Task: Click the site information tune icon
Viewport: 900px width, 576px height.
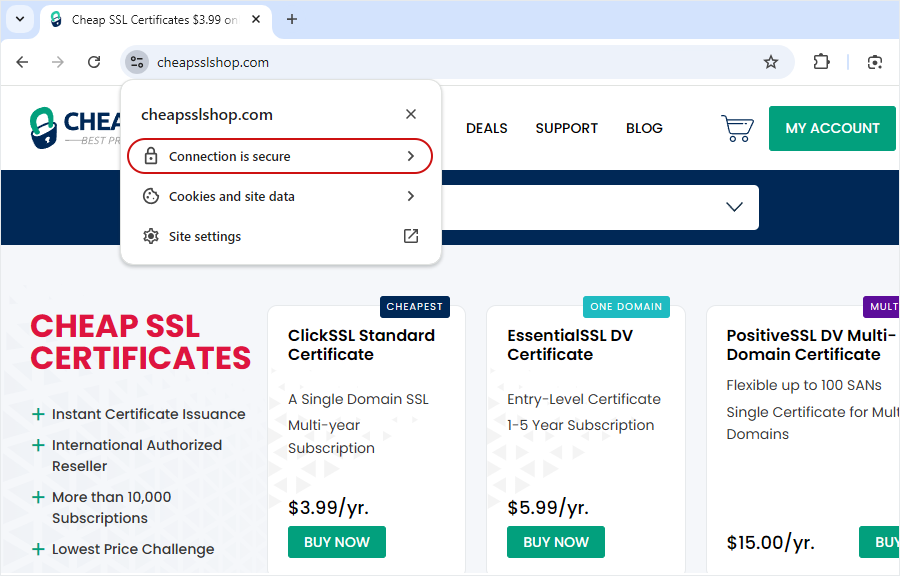Action: click(137, 62)
